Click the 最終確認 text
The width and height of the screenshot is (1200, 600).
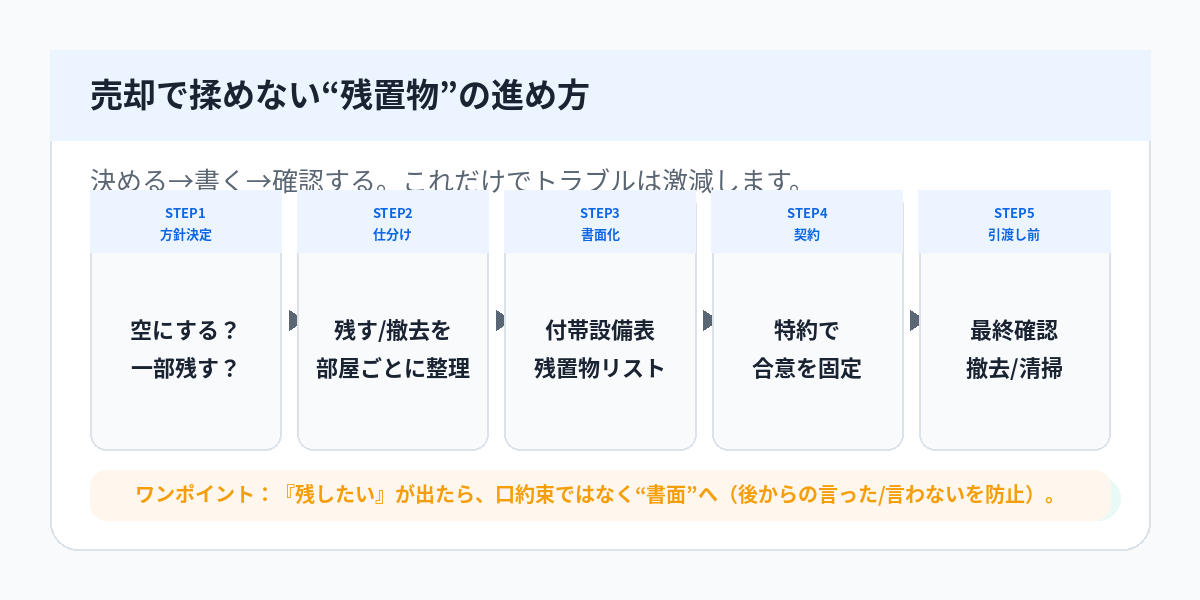point(1014,330)
